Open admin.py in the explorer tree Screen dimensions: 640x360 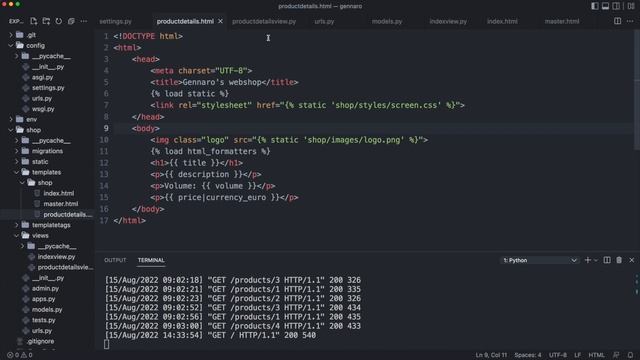coord(45,288)
